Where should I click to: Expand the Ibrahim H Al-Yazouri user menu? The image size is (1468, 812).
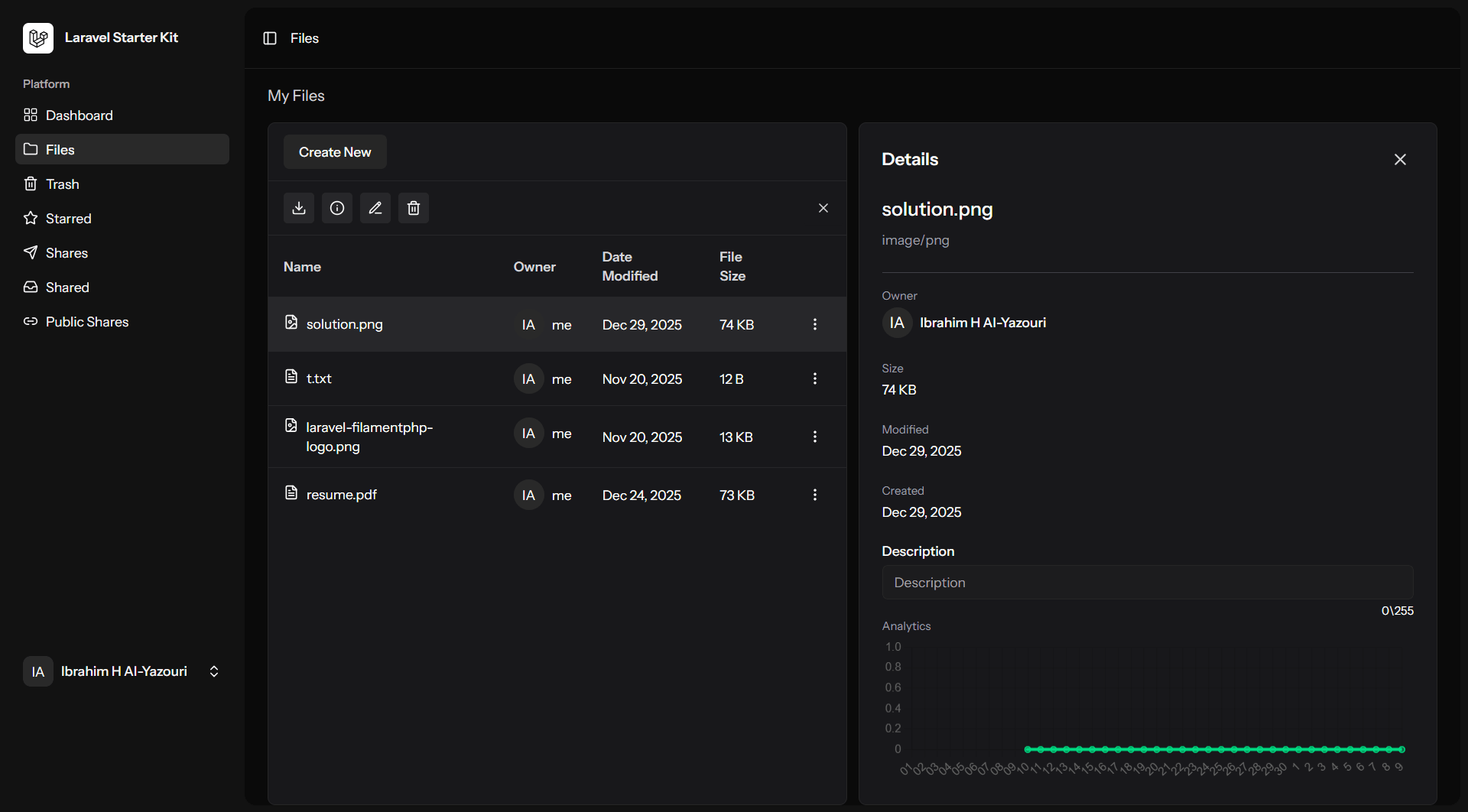(122, 671)
